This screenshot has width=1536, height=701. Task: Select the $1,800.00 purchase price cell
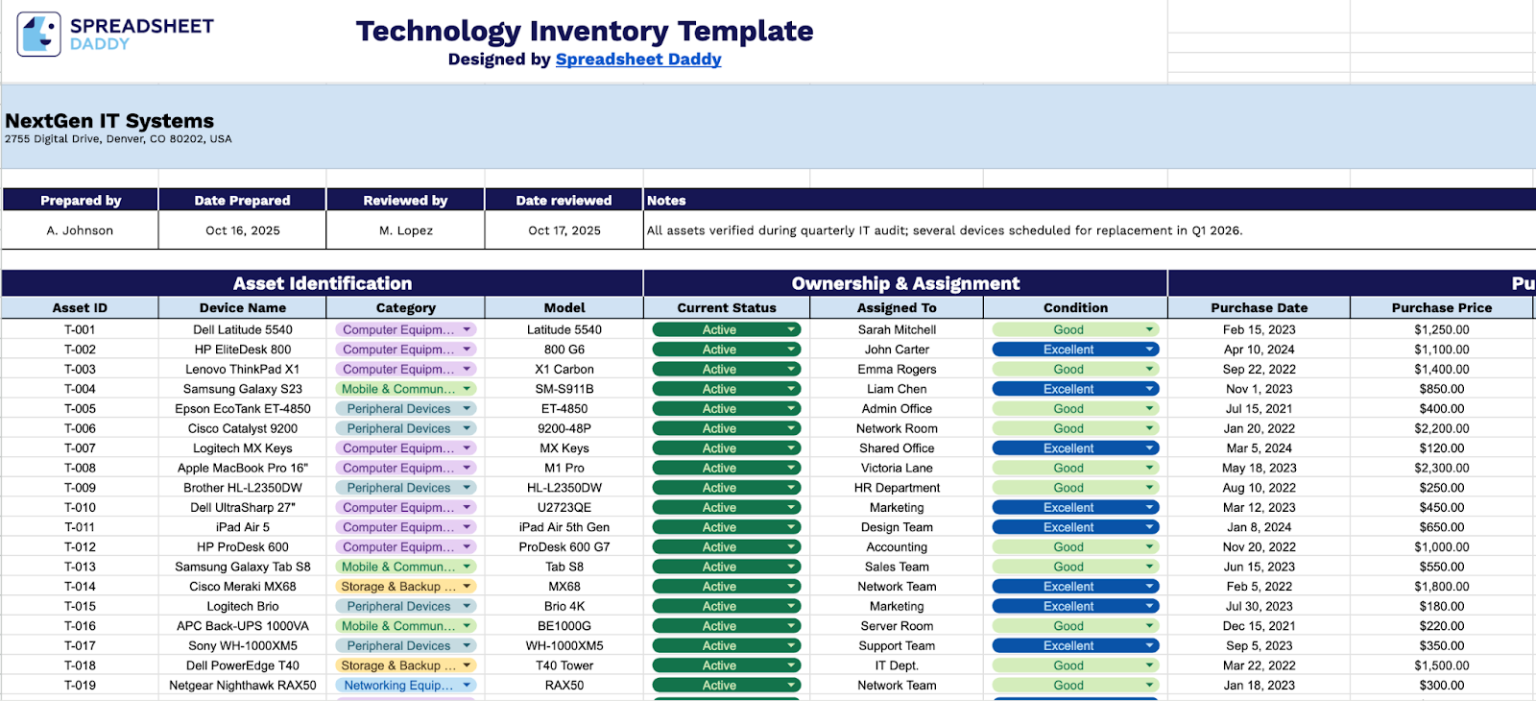1441,586
